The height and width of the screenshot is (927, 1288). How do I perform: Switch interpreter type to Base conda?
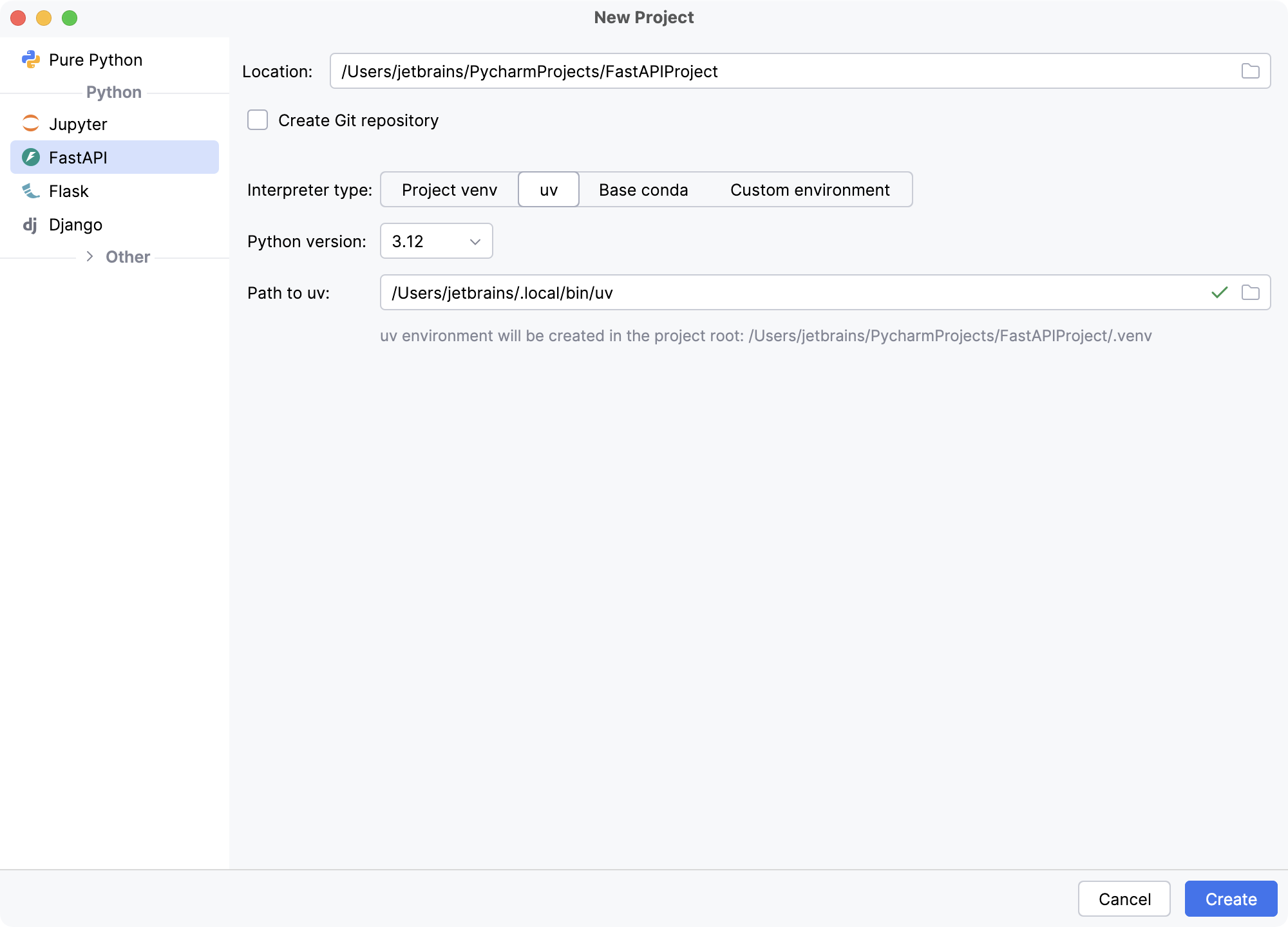[643, 189]
